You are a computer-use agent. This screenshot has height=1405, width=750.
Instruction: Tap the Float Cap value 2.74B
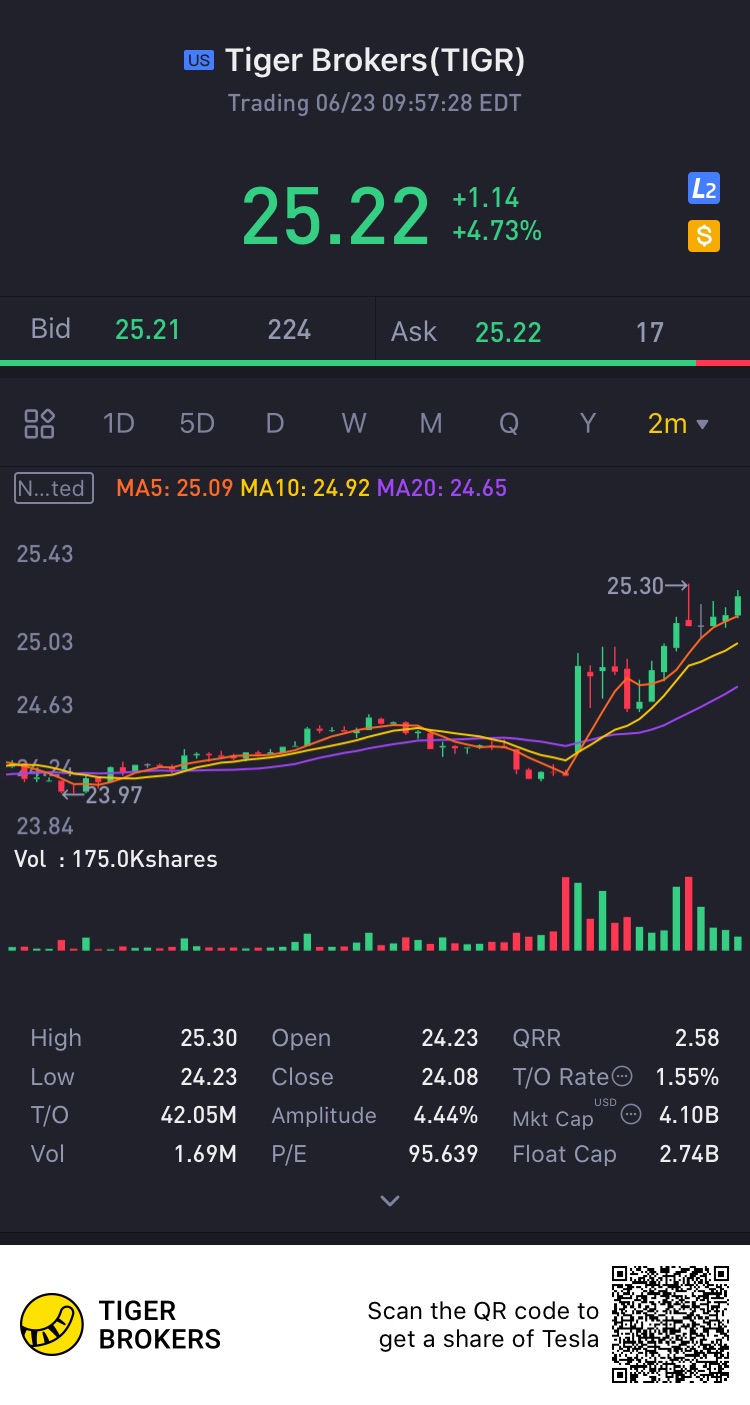click(x=689, y=1154)
